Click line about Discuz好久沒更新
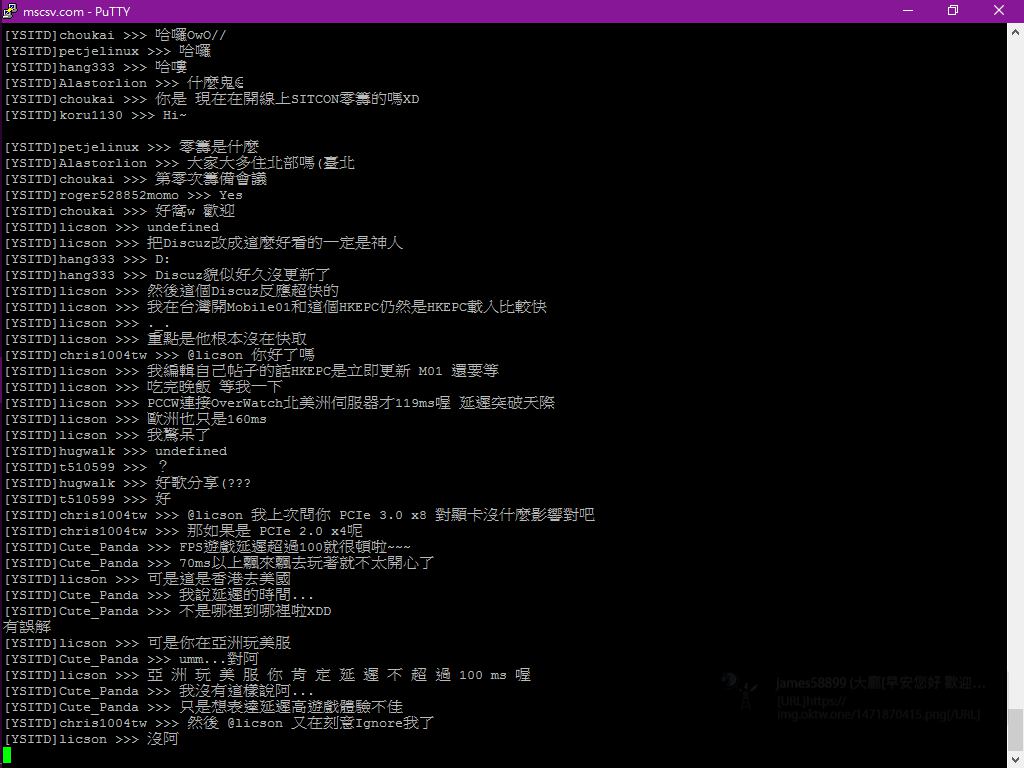Screen dimensions: 1024x768 point(167,275)
